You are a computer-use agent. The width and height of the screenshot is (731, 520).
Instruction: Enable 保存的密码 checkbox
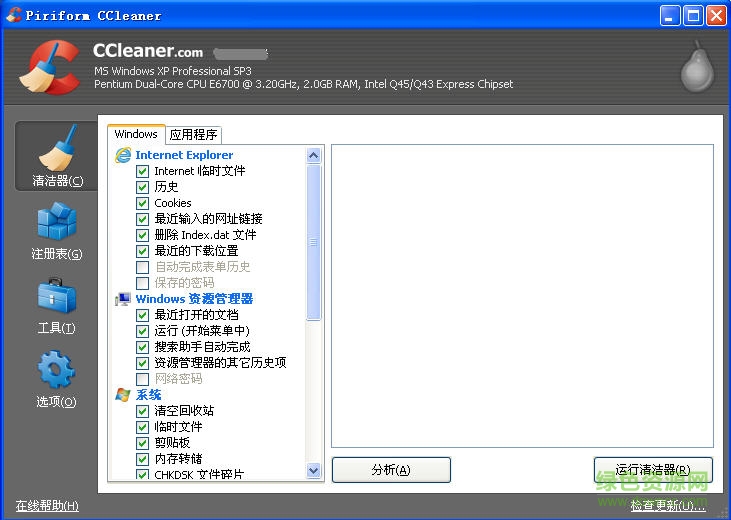tap(143, 283)
